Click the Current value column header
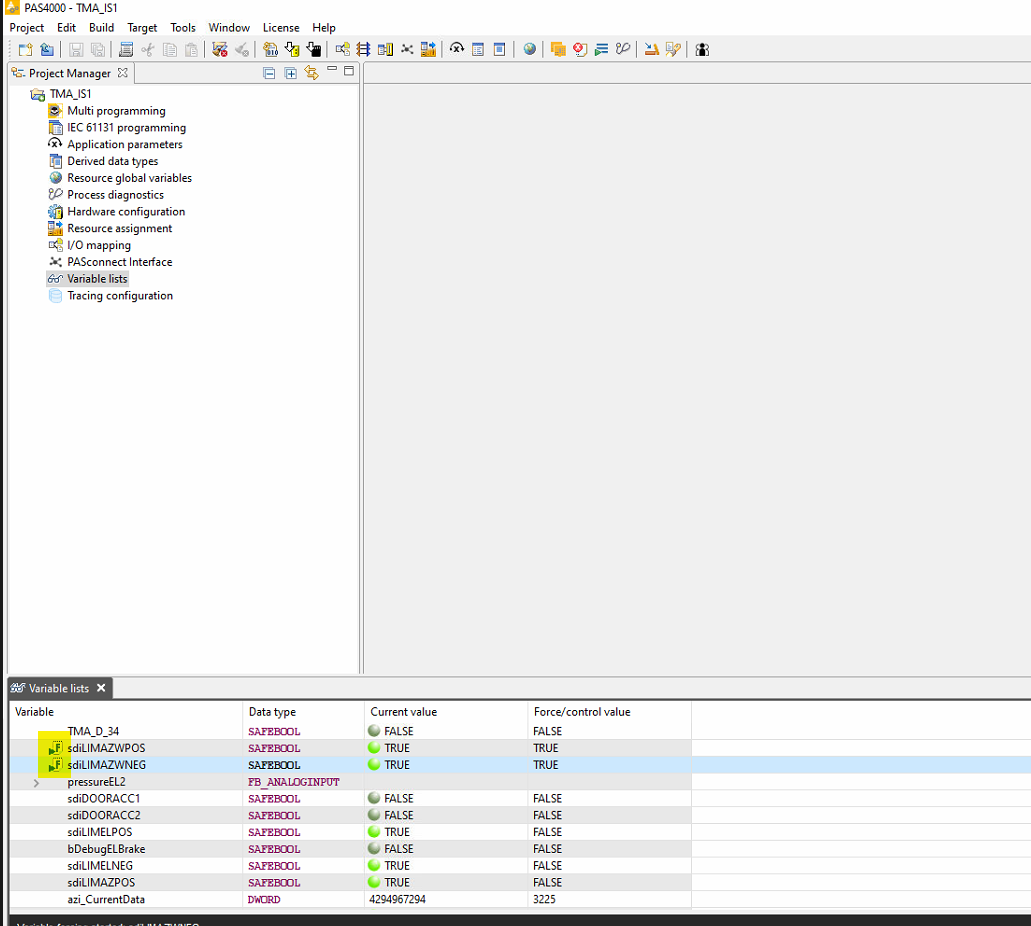This screenshot has width=1031, height=926. click(x=446, y=712)
